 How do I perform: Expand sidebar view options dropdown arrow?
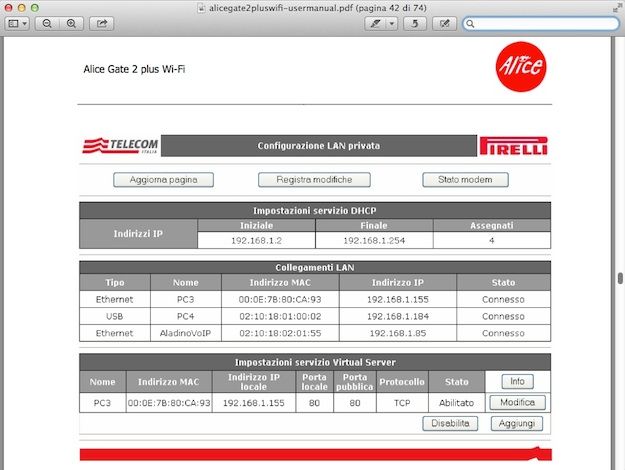click(x=25, y=24)
